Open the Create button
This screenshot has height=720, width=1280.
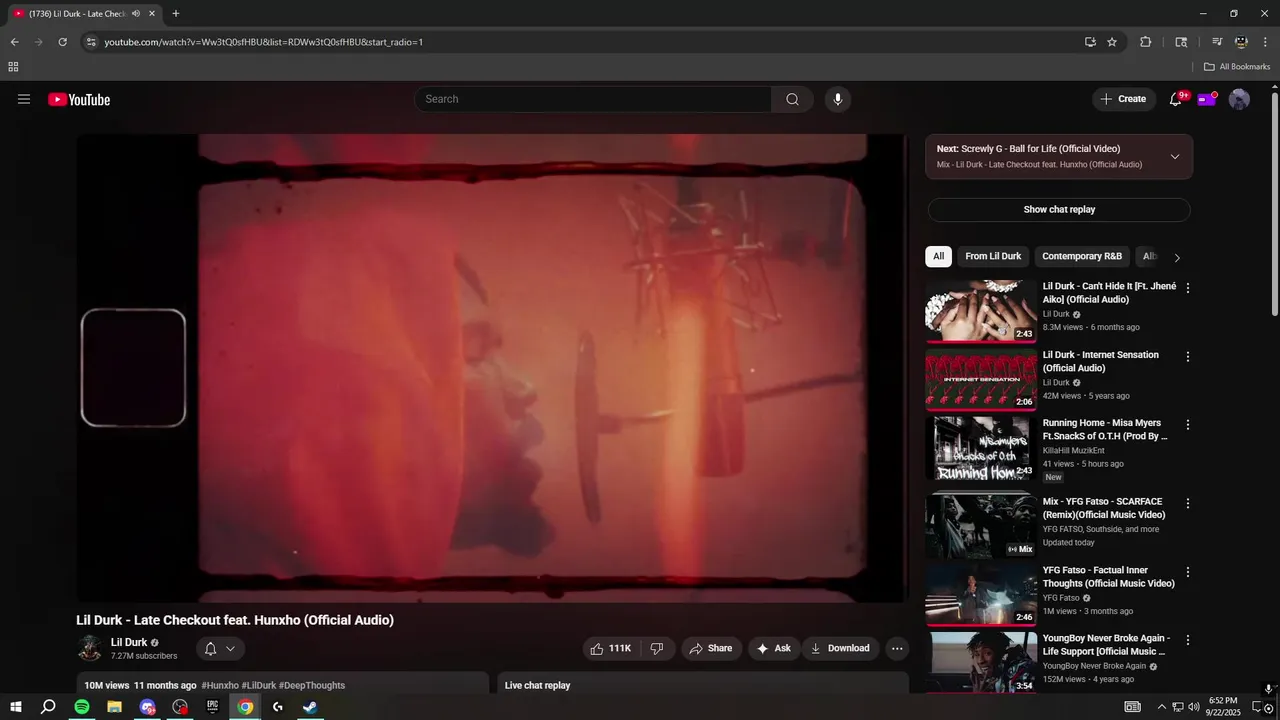pyautogui.click(x=1124, y=99)
